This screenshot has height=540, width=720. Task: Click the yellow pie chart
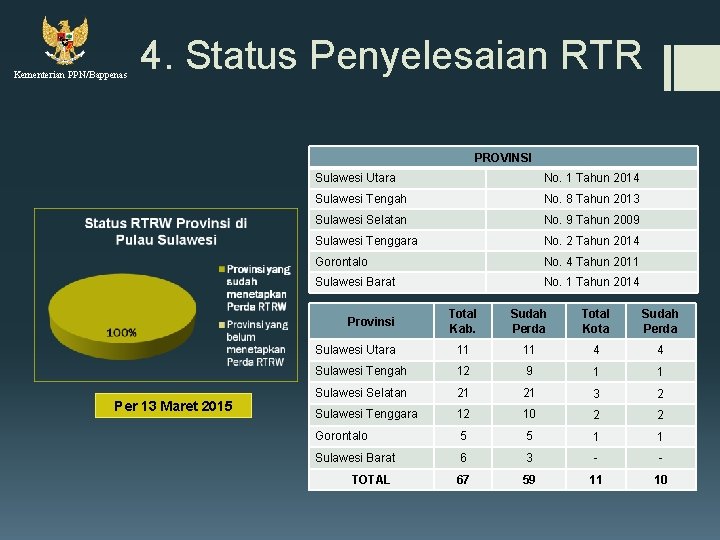[122, 316]
